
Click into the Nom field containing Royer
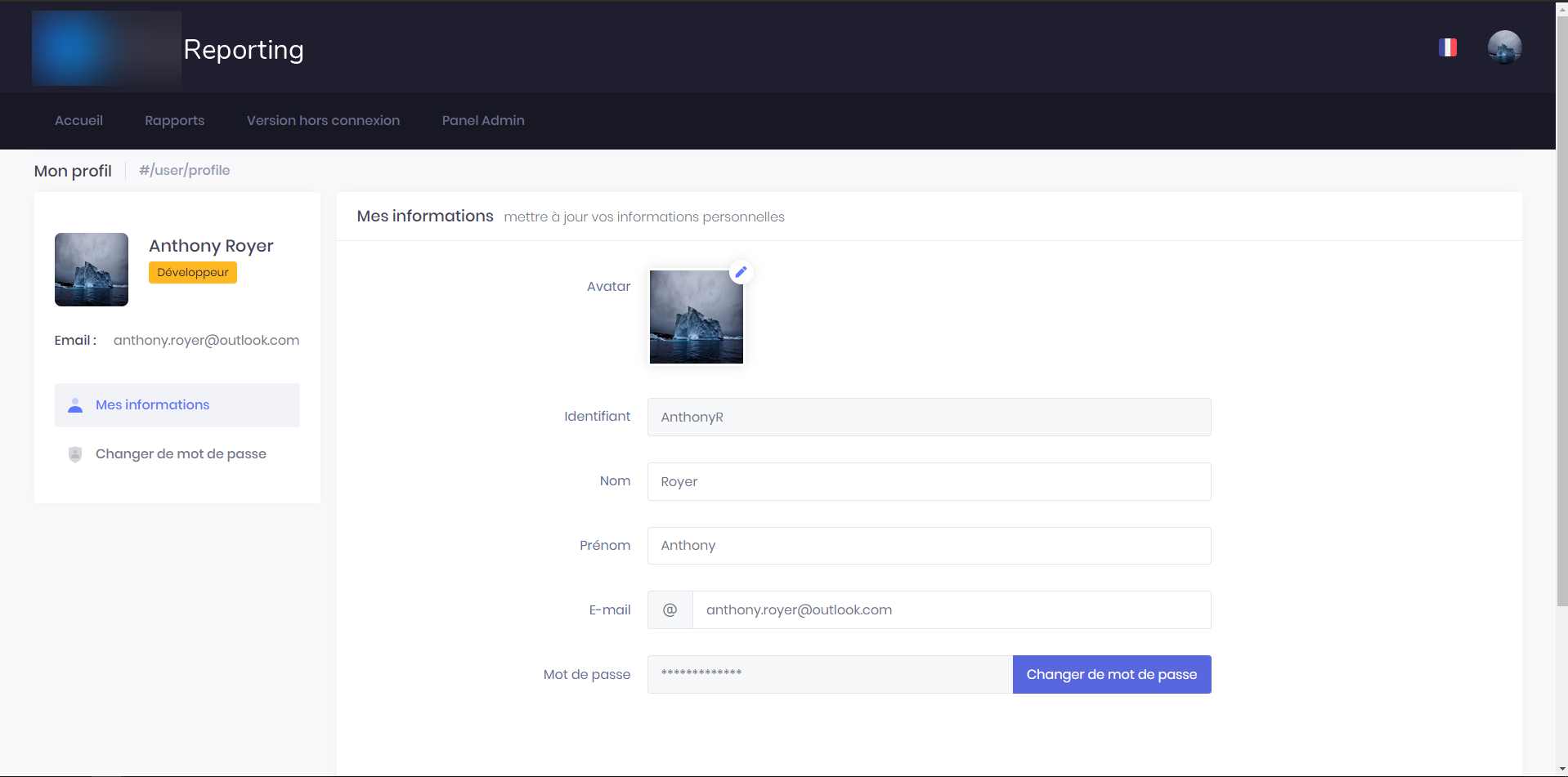929,482
